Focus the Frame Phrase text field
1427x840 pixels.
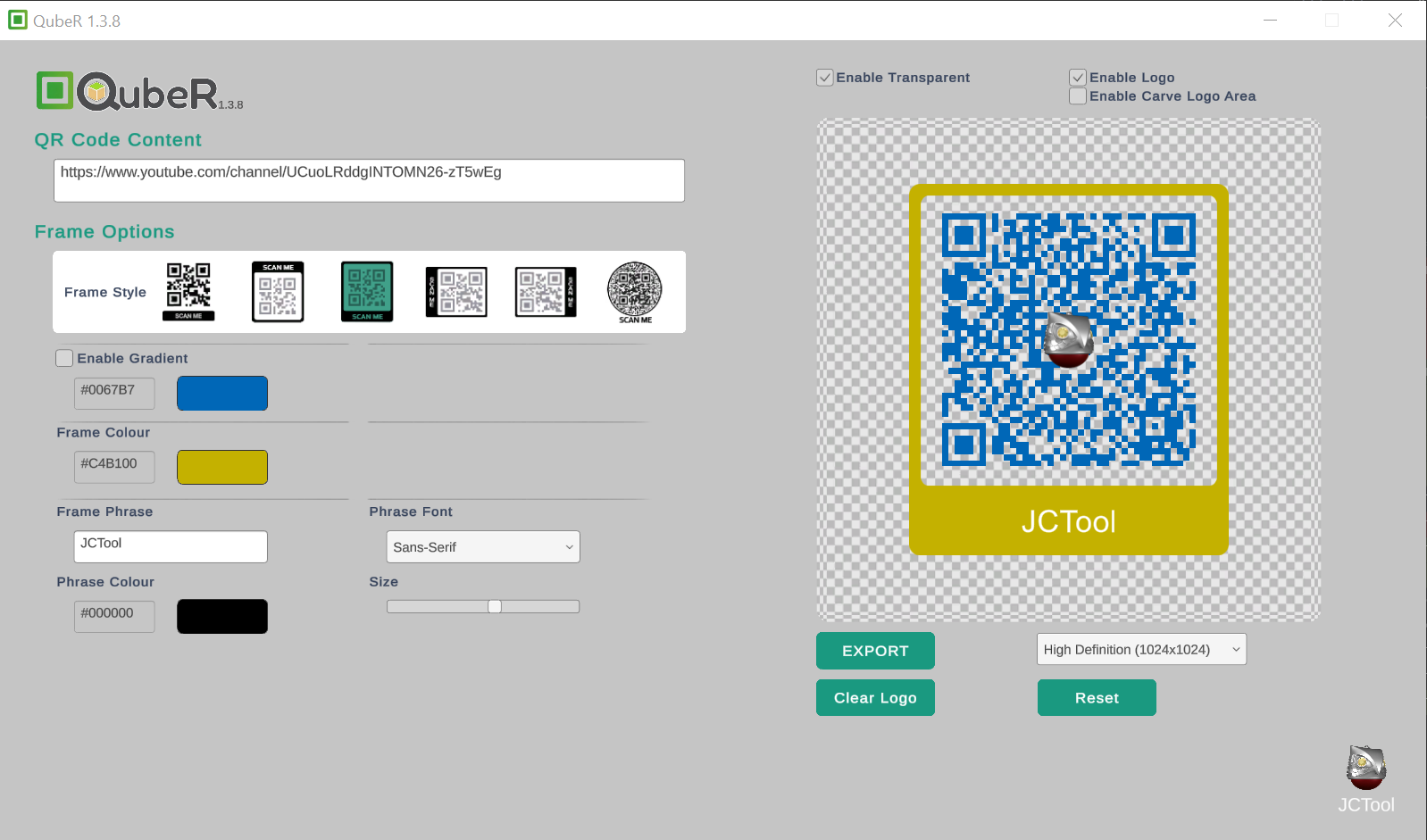click(171, 547)
